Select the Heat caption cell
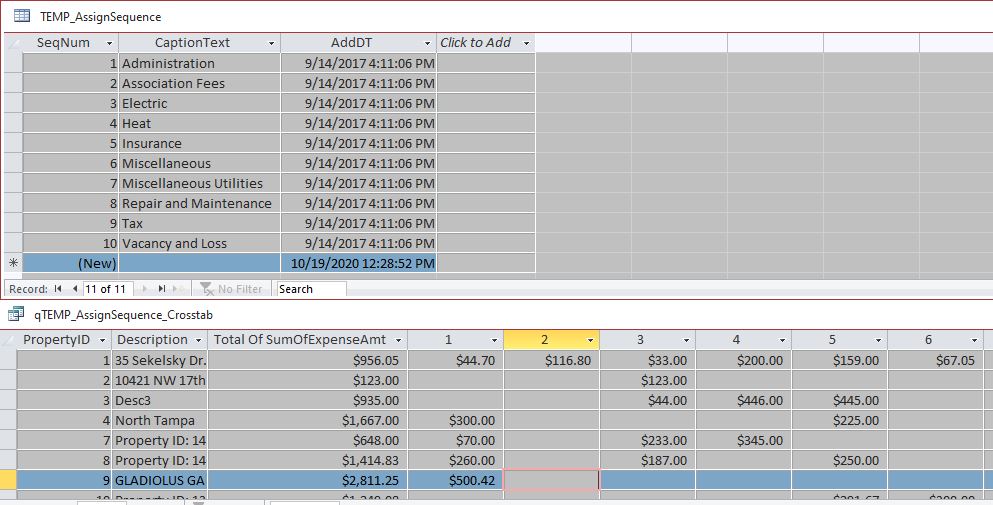Image resolution: width=993 pixels, height=505 pixels. coord(199,123)
